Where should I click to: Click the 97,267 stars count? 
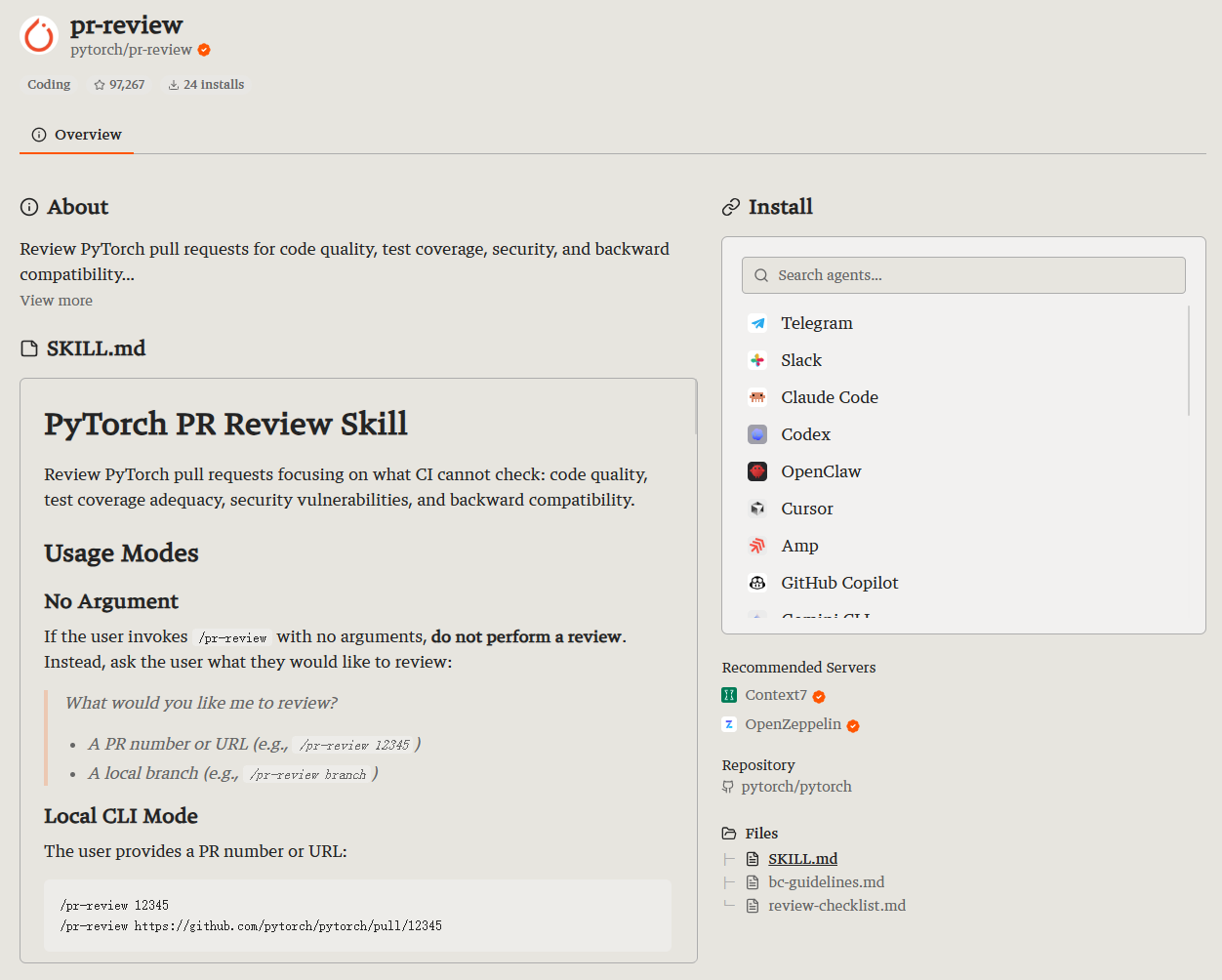coord(119,85)
